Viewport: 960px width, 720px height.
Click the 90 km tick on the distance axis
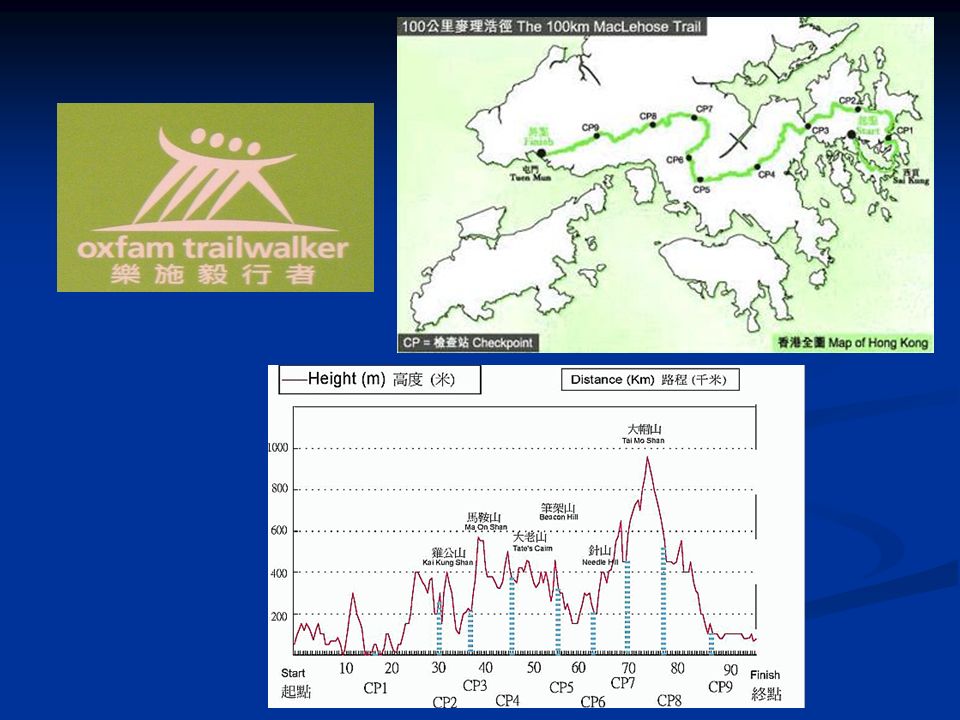coord(730,669)
